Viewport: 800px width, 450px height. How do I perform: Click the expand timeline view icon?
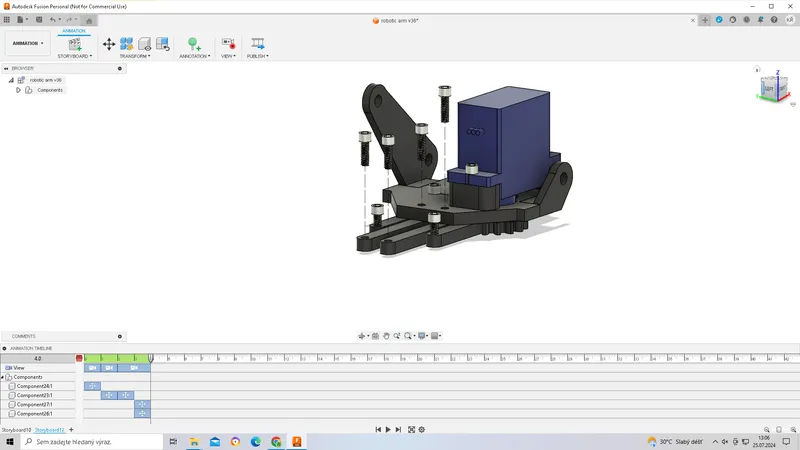point(411,430)
